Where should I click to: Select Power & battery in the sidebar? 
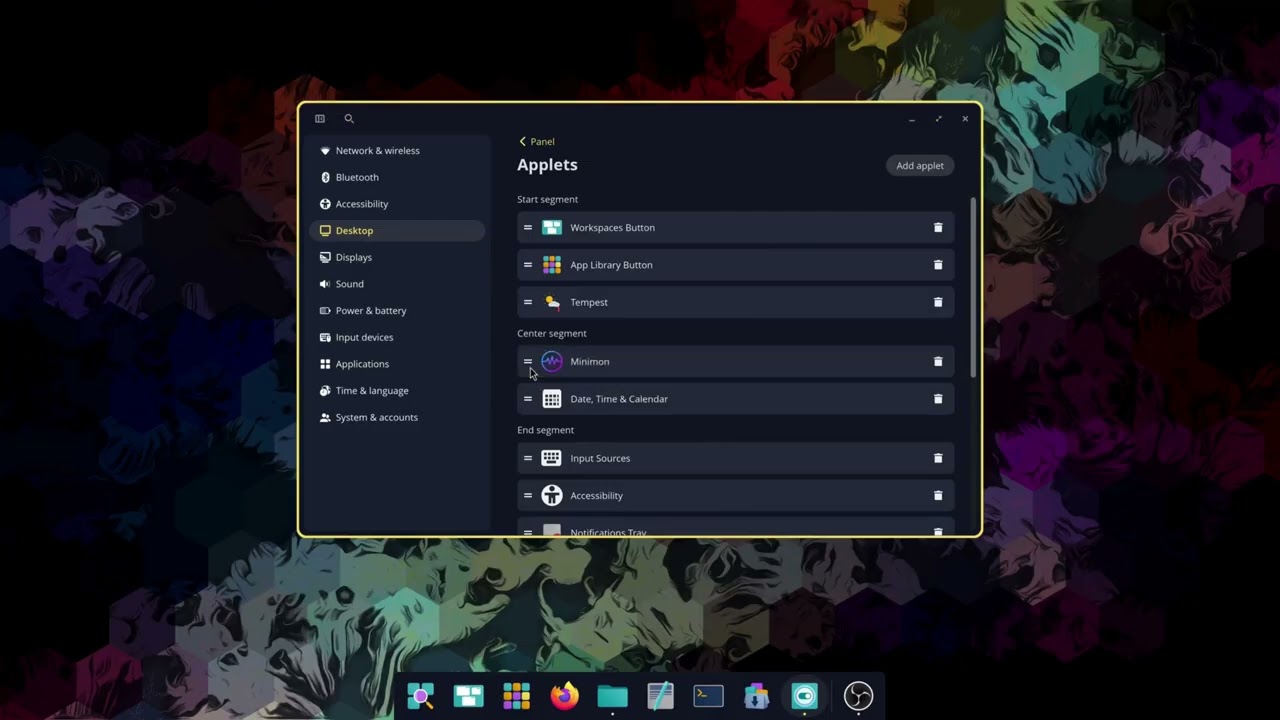coord(371,310)
